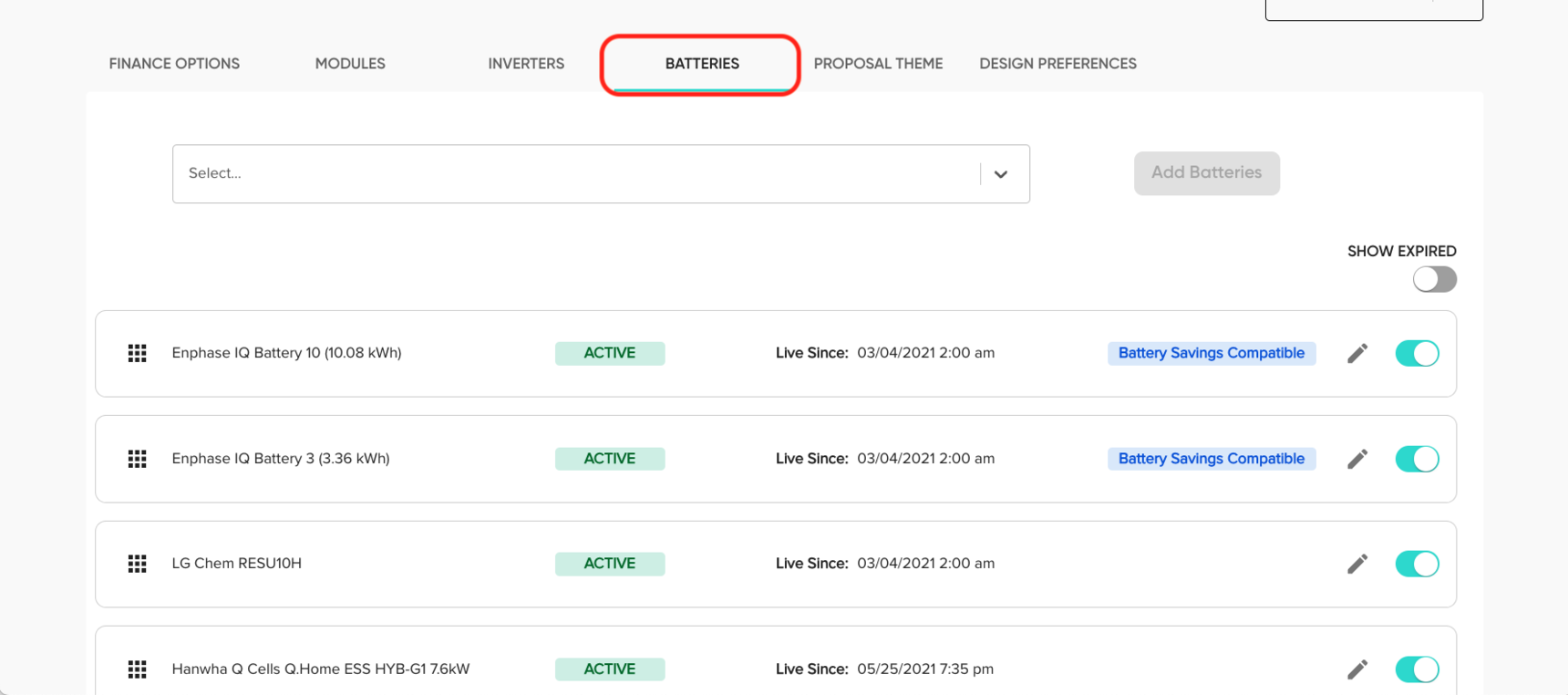This screenshot has height=695, width=1568.
Task: Click ACTIVE badge on LG Chem RESU10H
Action: point(610,564)
